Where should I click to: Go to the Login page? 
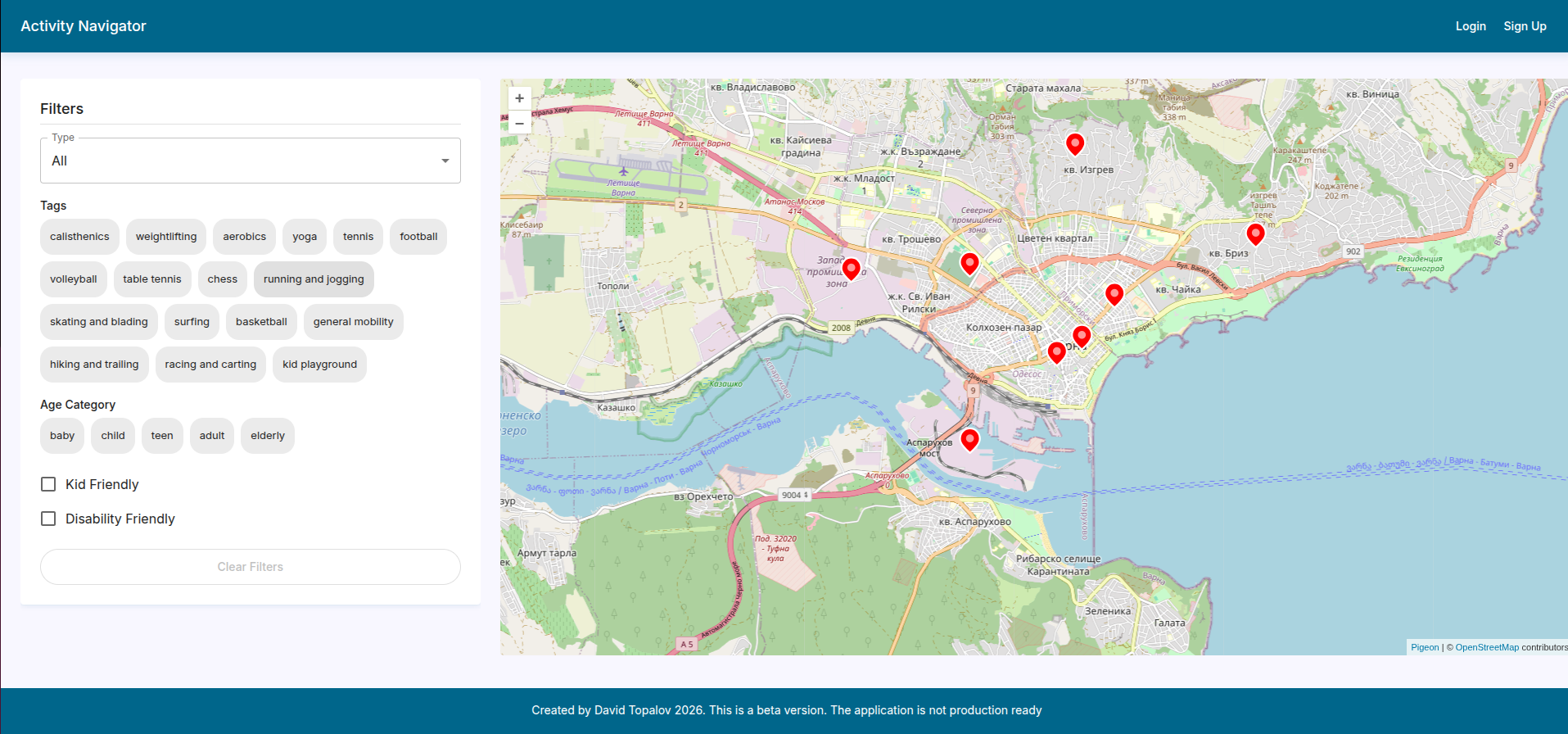tap(1470, 26)
